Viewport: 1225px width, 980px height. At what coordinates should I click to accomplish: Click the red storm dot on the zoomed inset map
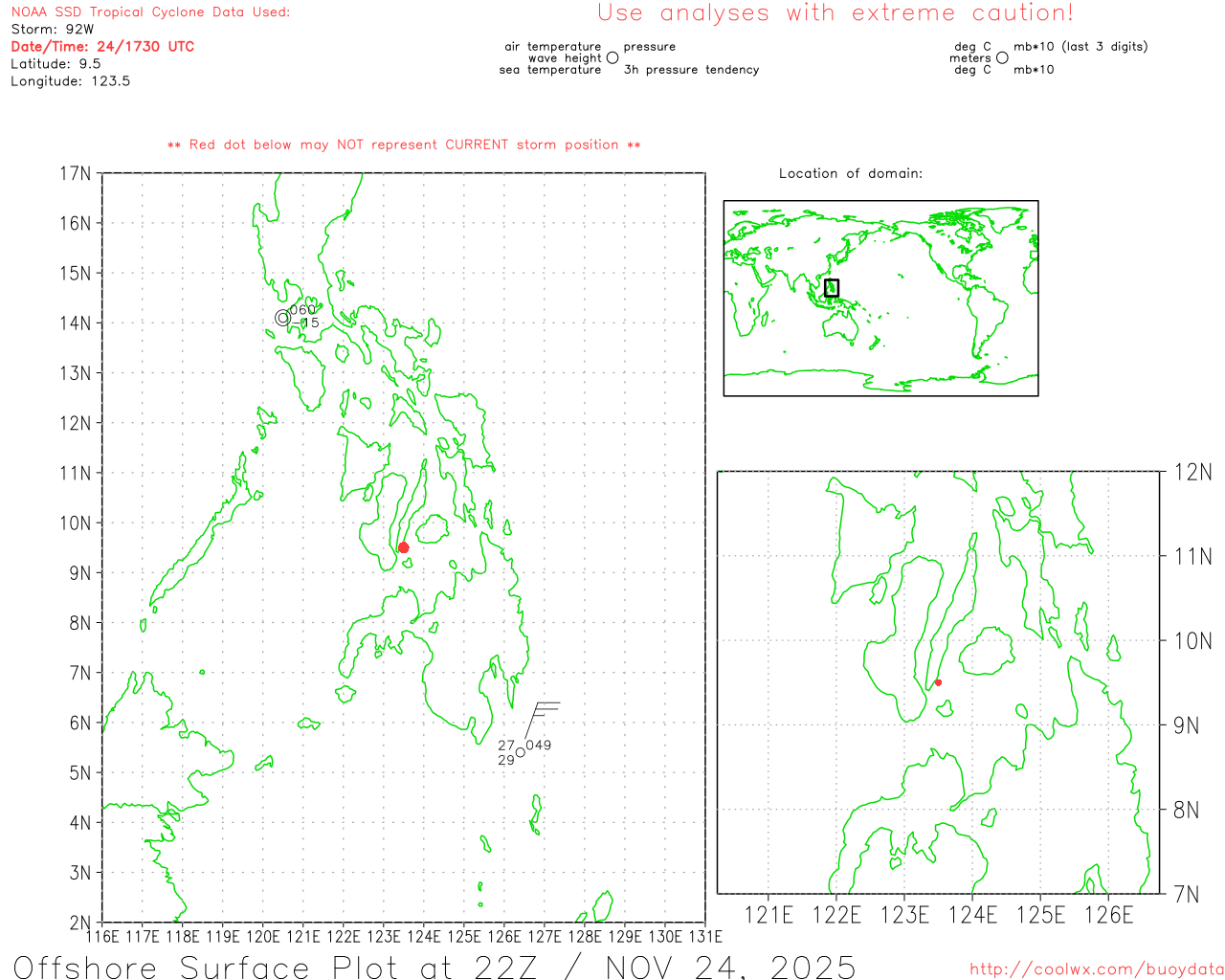point(938,682)
